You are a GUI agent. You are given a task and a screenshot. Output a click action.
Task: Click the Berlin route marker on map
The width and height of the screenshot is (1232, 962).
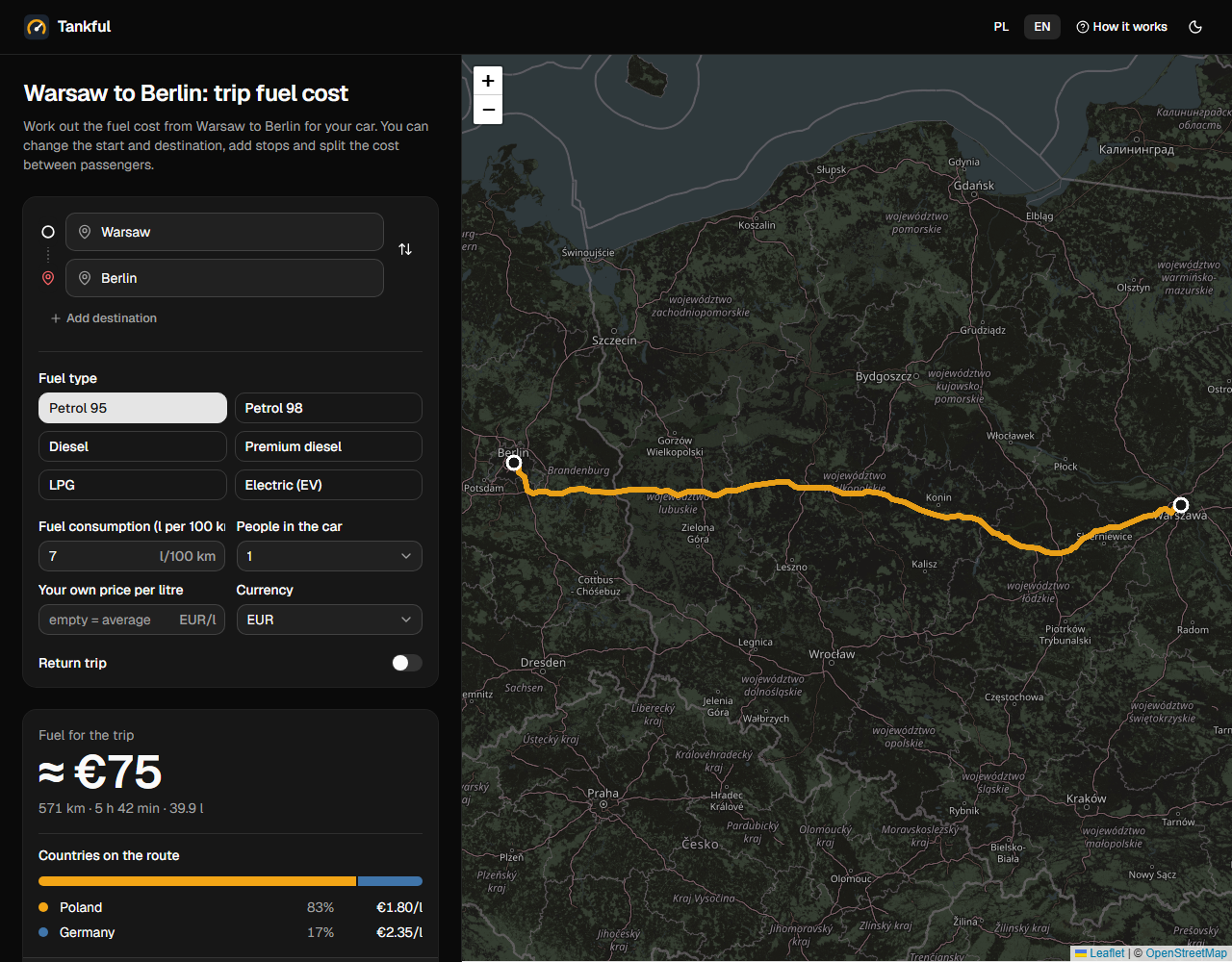(x=514, y=464)
